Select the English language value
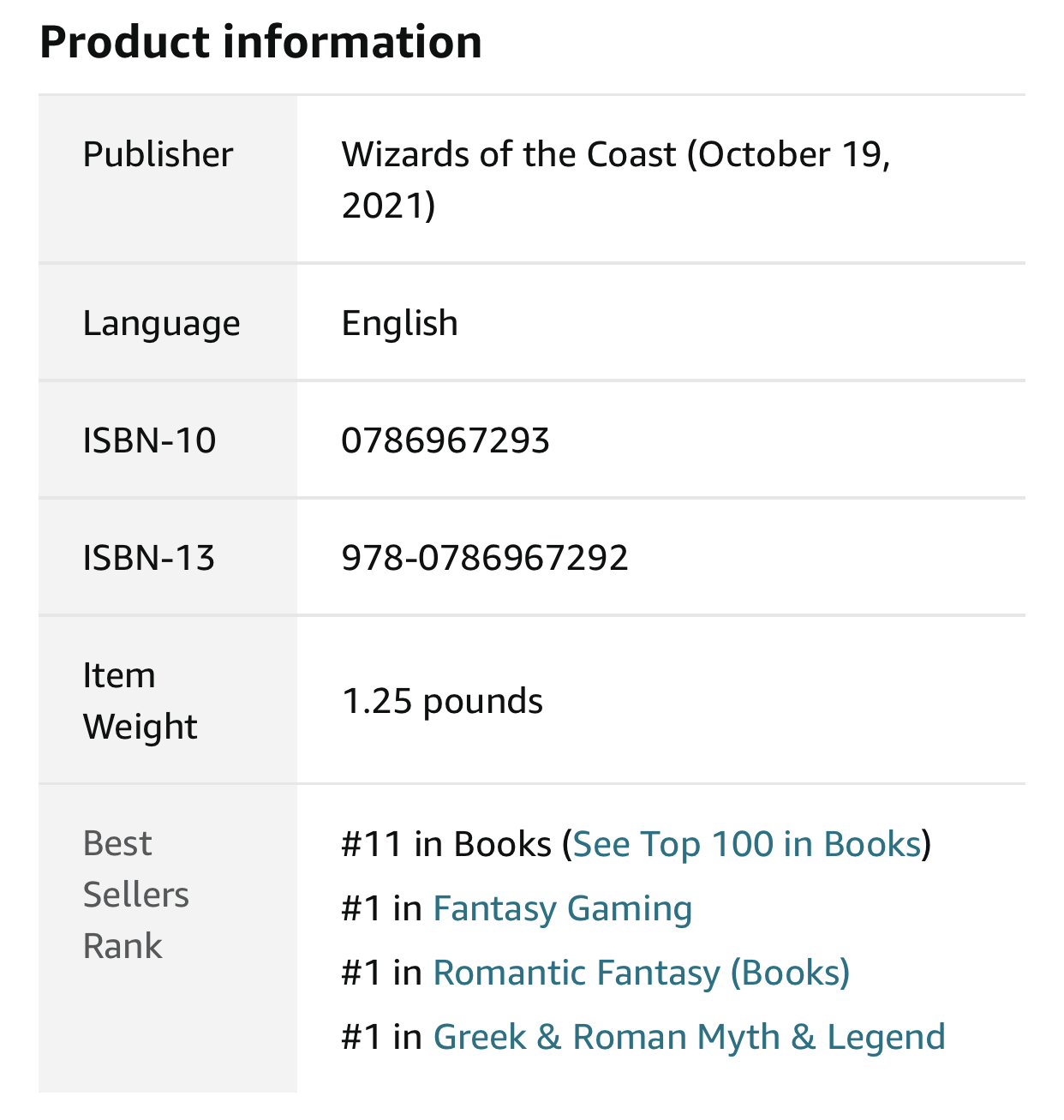 pos(399,324)
